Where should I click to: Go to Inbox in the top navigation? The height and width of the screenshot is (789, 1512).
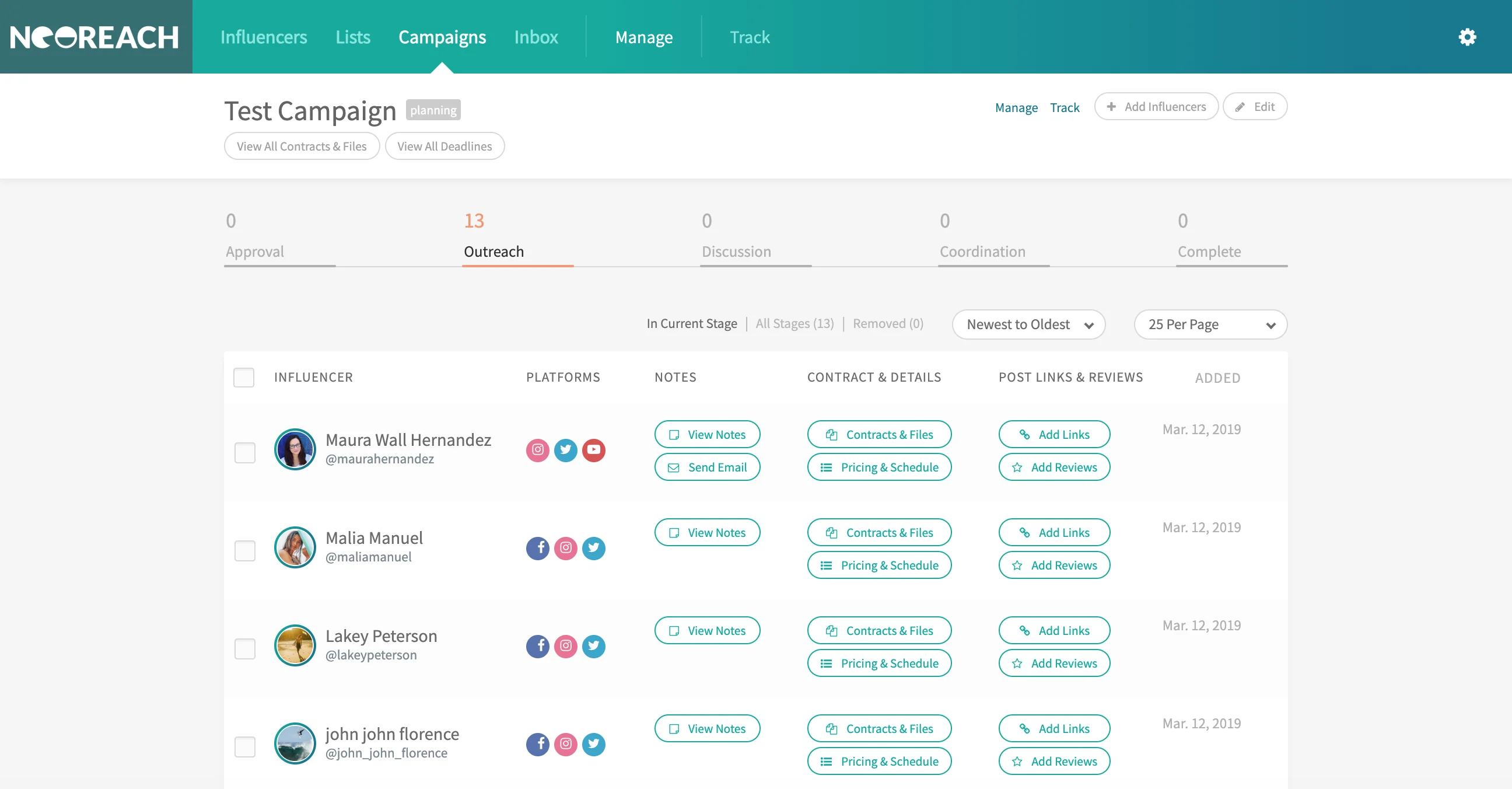pyautogui.click(x=535, y=37)
